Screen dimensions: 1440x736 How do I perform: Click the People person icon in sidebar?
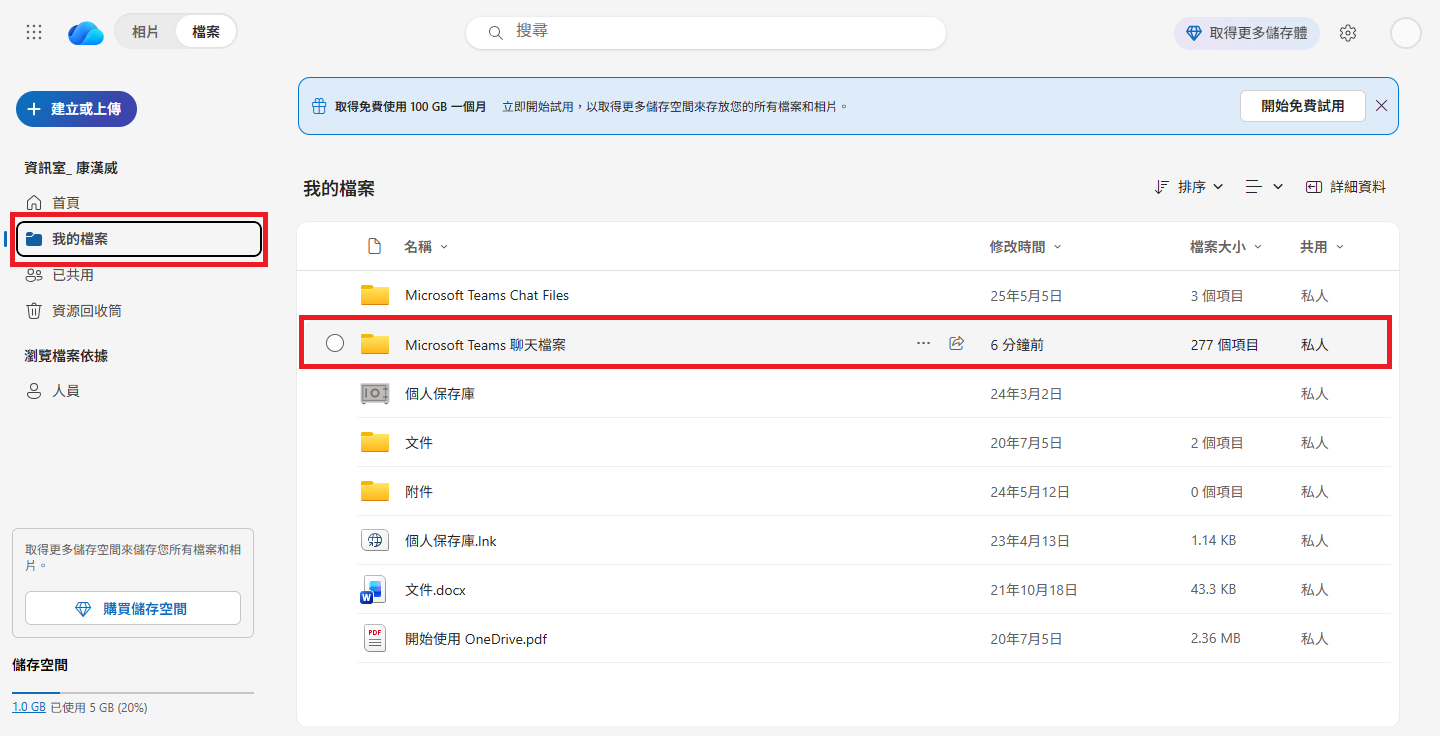(x=34, y=391)
